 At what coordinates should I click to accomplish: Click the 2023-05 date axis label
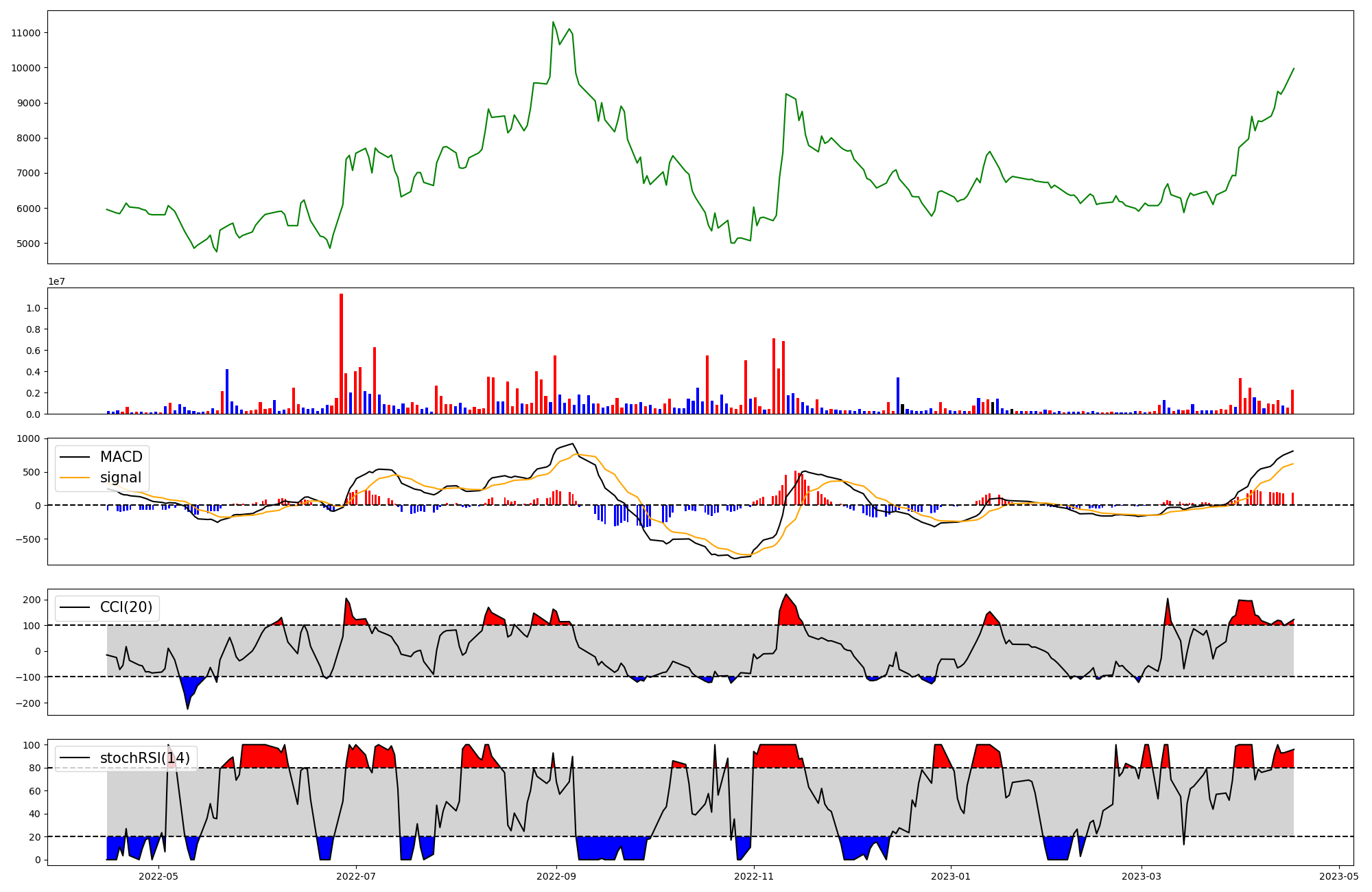[1339, 876]
